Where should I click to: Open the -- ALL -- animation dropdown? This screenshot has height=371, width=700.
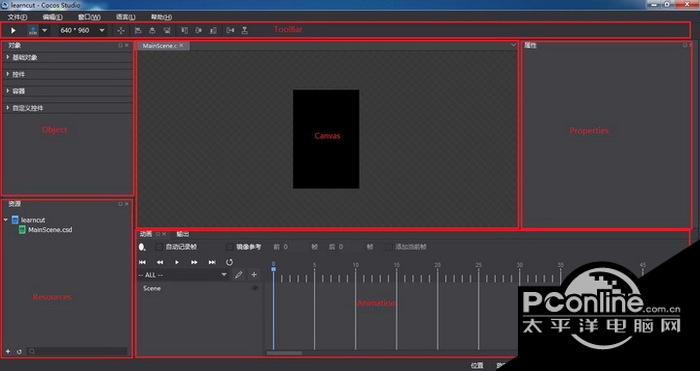tap(183, 275)
